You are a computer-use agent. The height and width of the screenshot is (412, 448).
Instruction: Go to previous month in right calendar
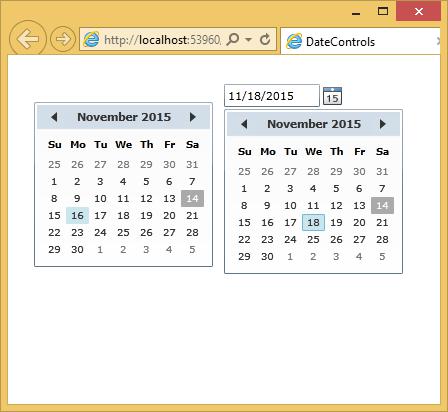244,124
